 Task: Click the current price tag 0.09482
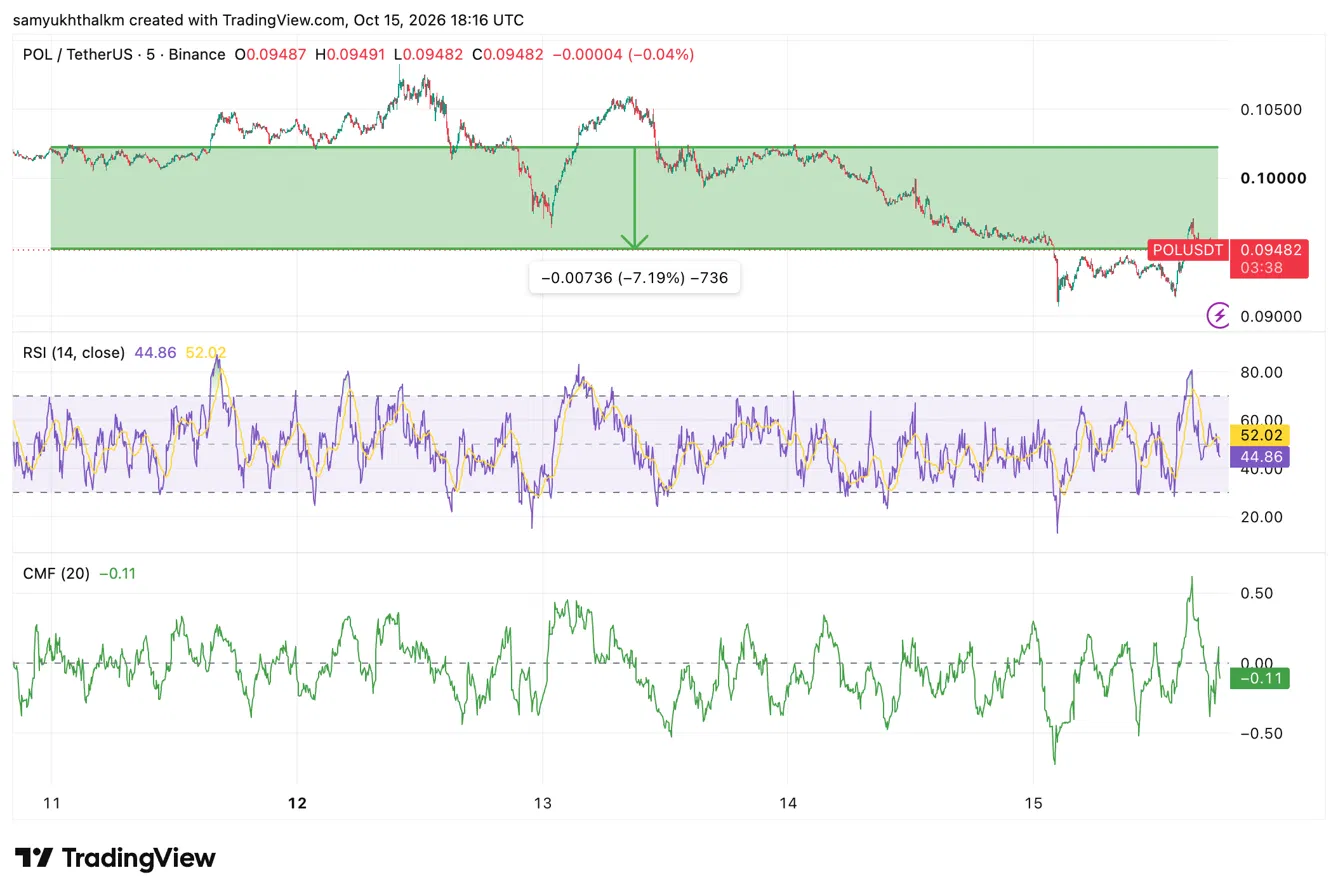(x=1269, y=250)
